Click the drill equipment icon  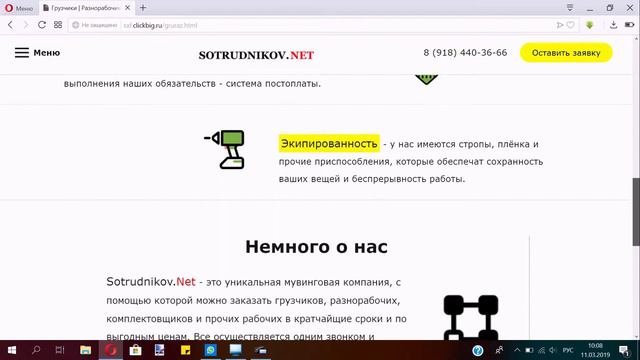click(x=225, y=149)
